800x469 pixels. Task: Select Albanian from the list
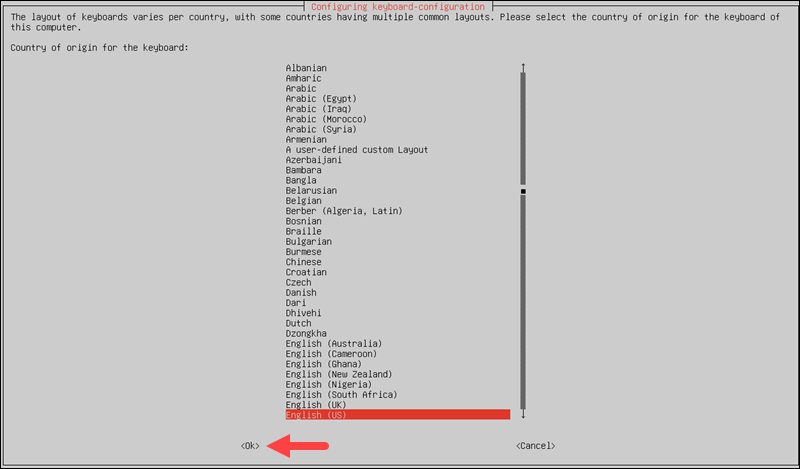(x=306, y=68)
